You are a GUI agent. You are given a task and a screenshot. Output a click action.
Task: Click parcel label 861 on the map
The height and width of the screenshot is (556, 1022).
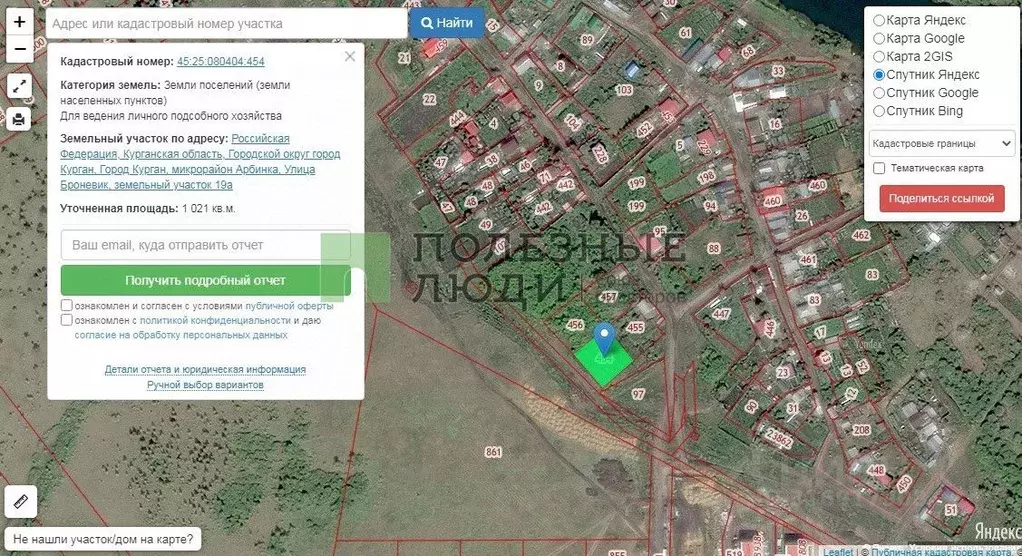pos(493,452)
